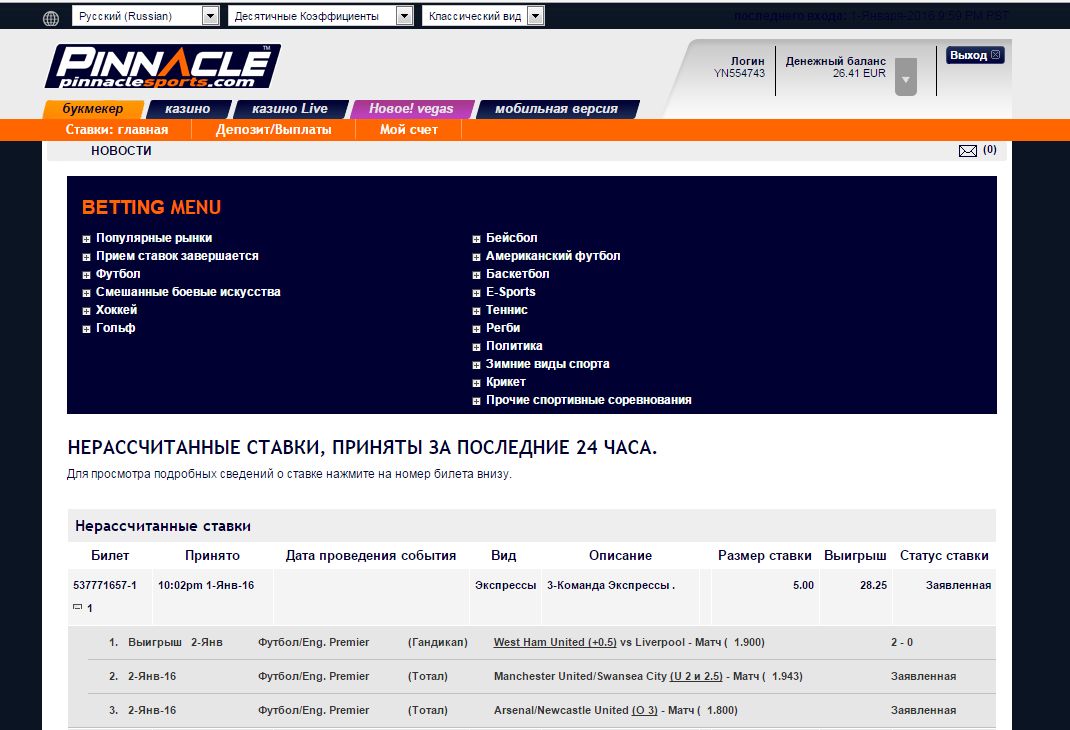1070x730 pixels.
Task: Switch to the букмекер tab
Action: coord(93,109)
